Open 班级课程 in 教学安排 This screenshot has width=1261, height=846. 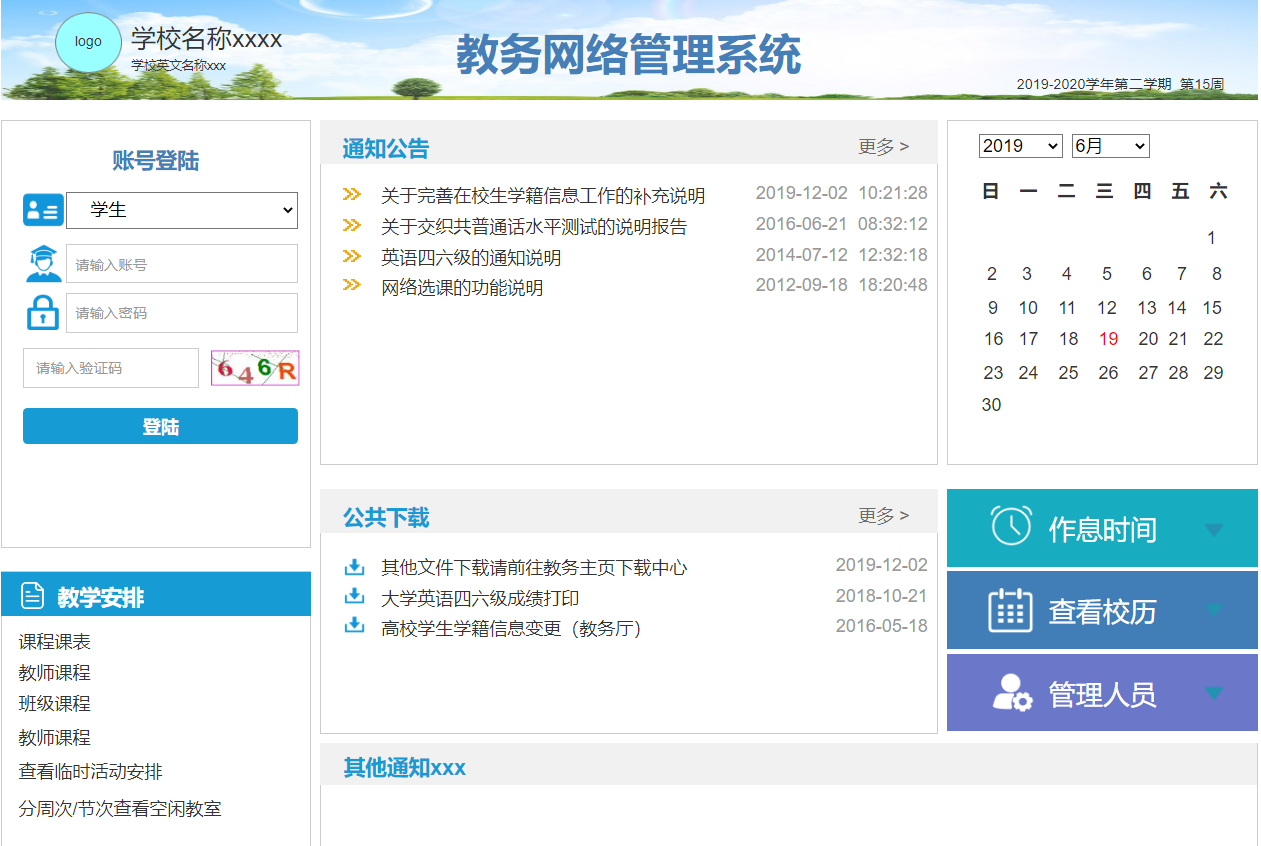tap(54, 704)
